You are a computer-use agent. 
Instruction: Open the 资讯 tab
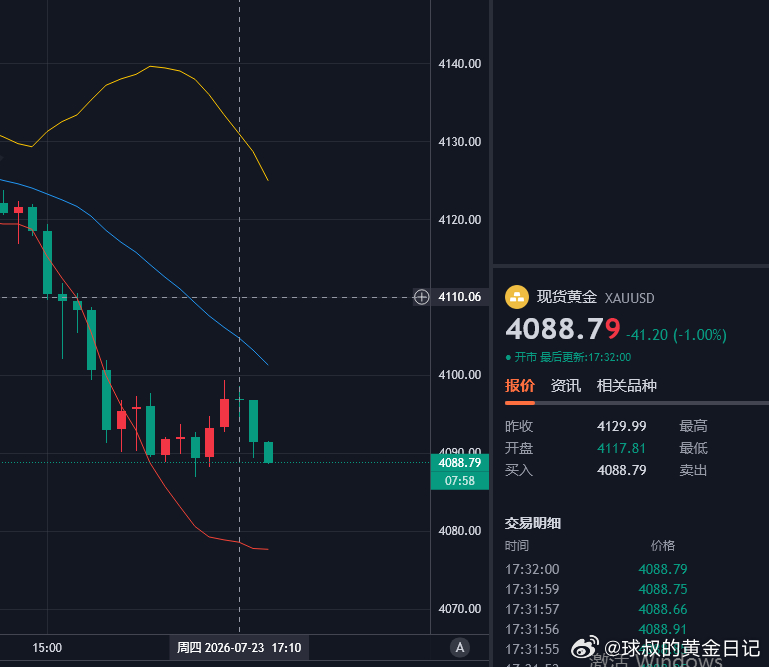coord(565,385)
